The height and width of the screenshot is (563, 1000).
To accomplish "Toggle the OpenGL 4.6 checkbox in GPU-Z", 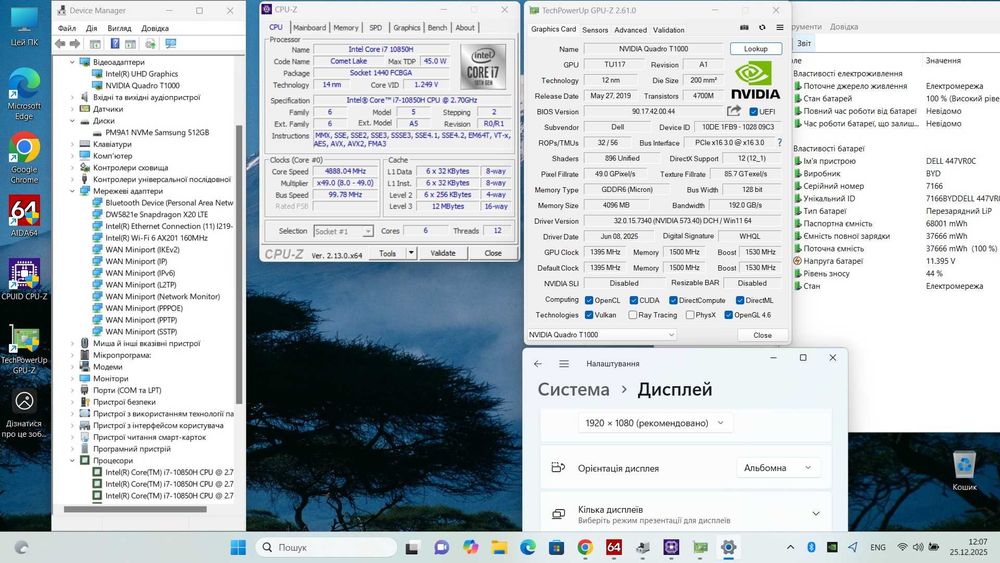I will click(728, 315).
